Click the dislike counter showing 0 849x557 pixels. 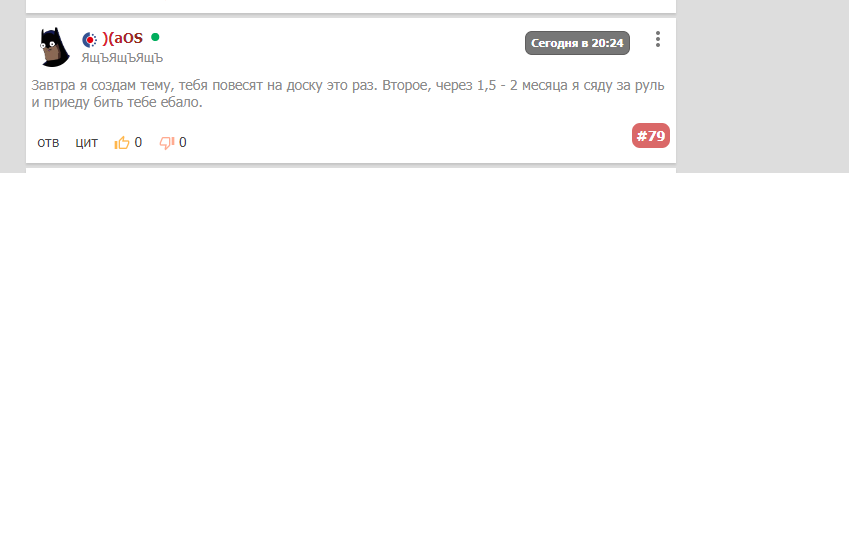[182, 142]
